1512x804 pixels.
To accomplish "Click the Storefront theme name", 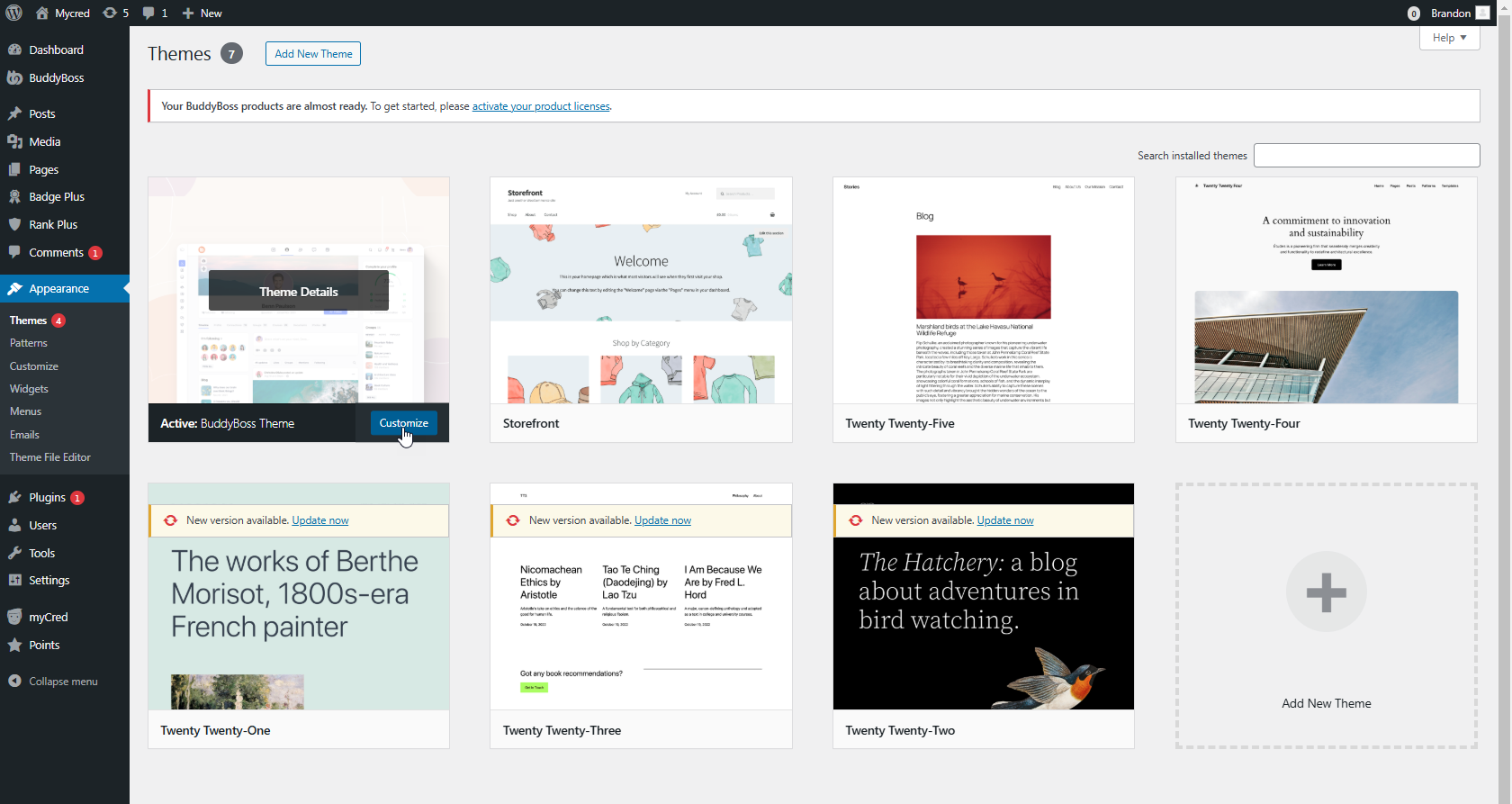I will click(531, 423).
